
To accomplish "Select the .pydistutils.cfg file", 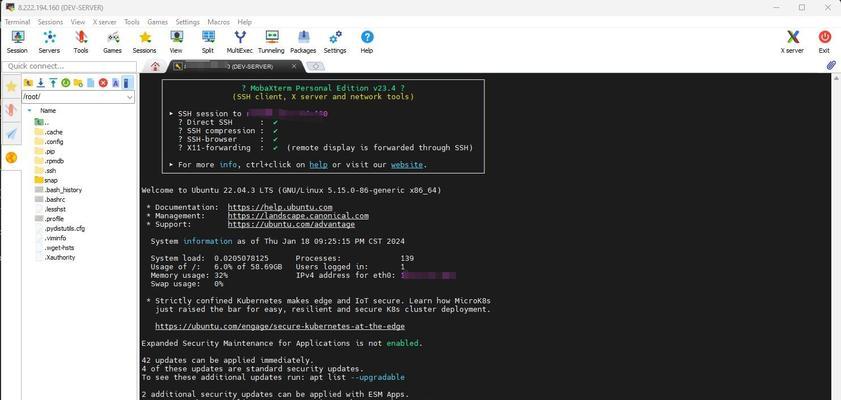I will click(x=60, y=228).
